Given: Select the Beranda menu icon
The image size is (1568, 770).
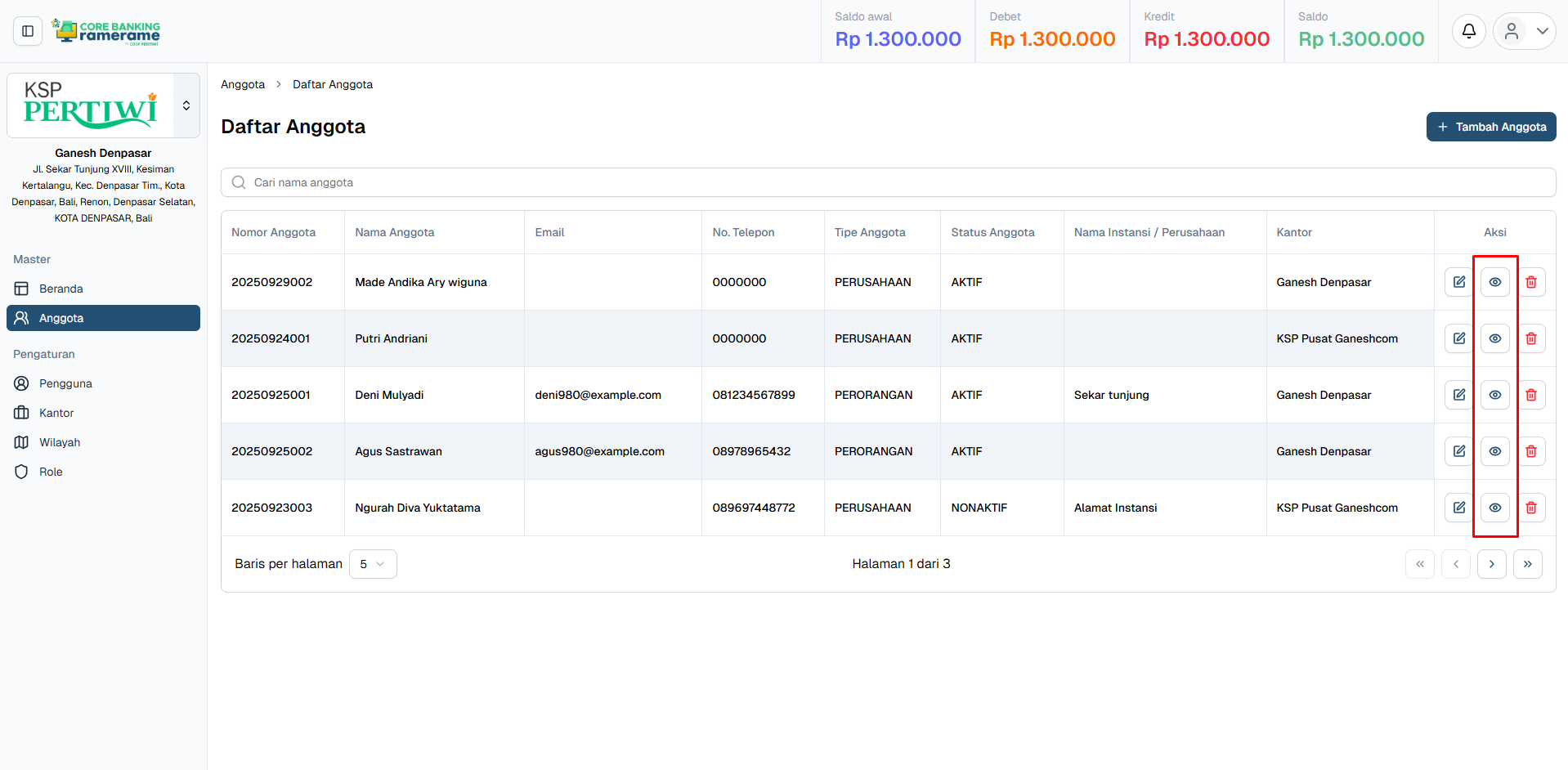Looking at the screenshot, I should pos(23,289).
